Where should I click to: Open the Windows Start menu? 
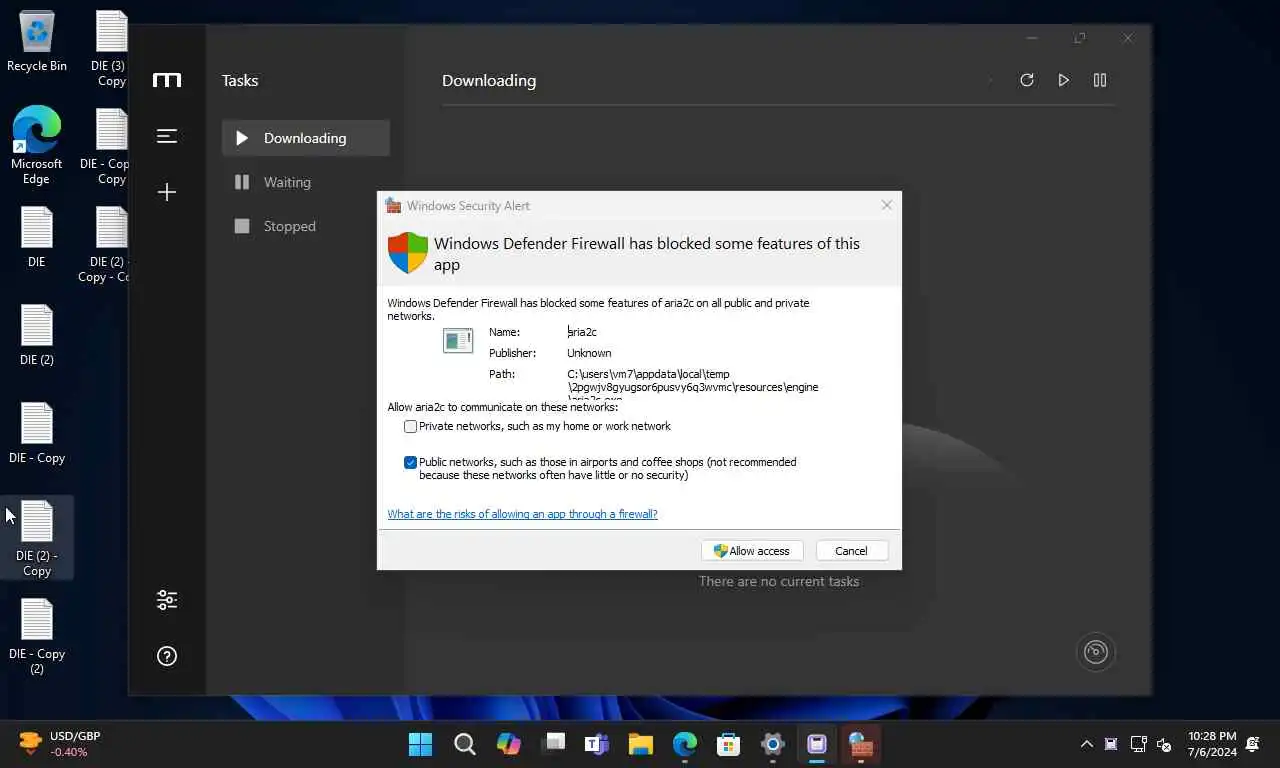(x=421, y=744)
